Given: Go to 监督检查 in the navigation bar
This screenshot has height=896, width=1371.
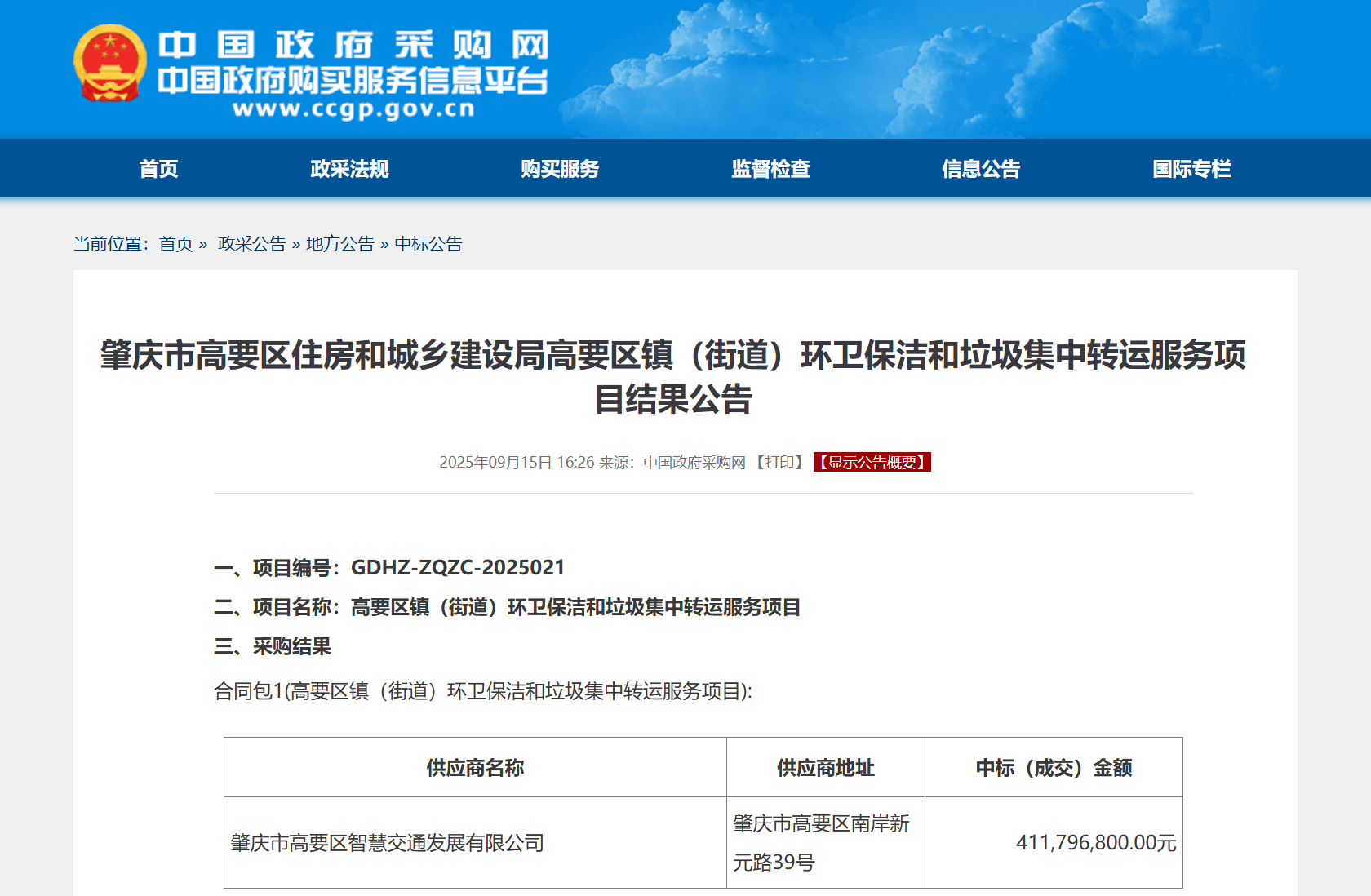Looking at the screenshot, I should [x=770, y=169].
